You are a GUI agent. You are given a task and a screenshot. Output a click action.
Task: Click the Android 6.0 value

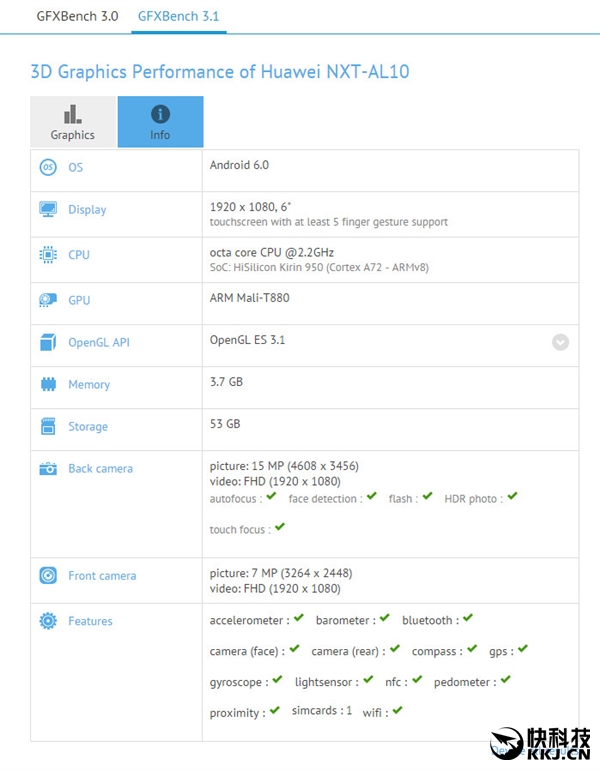[240, 165]
